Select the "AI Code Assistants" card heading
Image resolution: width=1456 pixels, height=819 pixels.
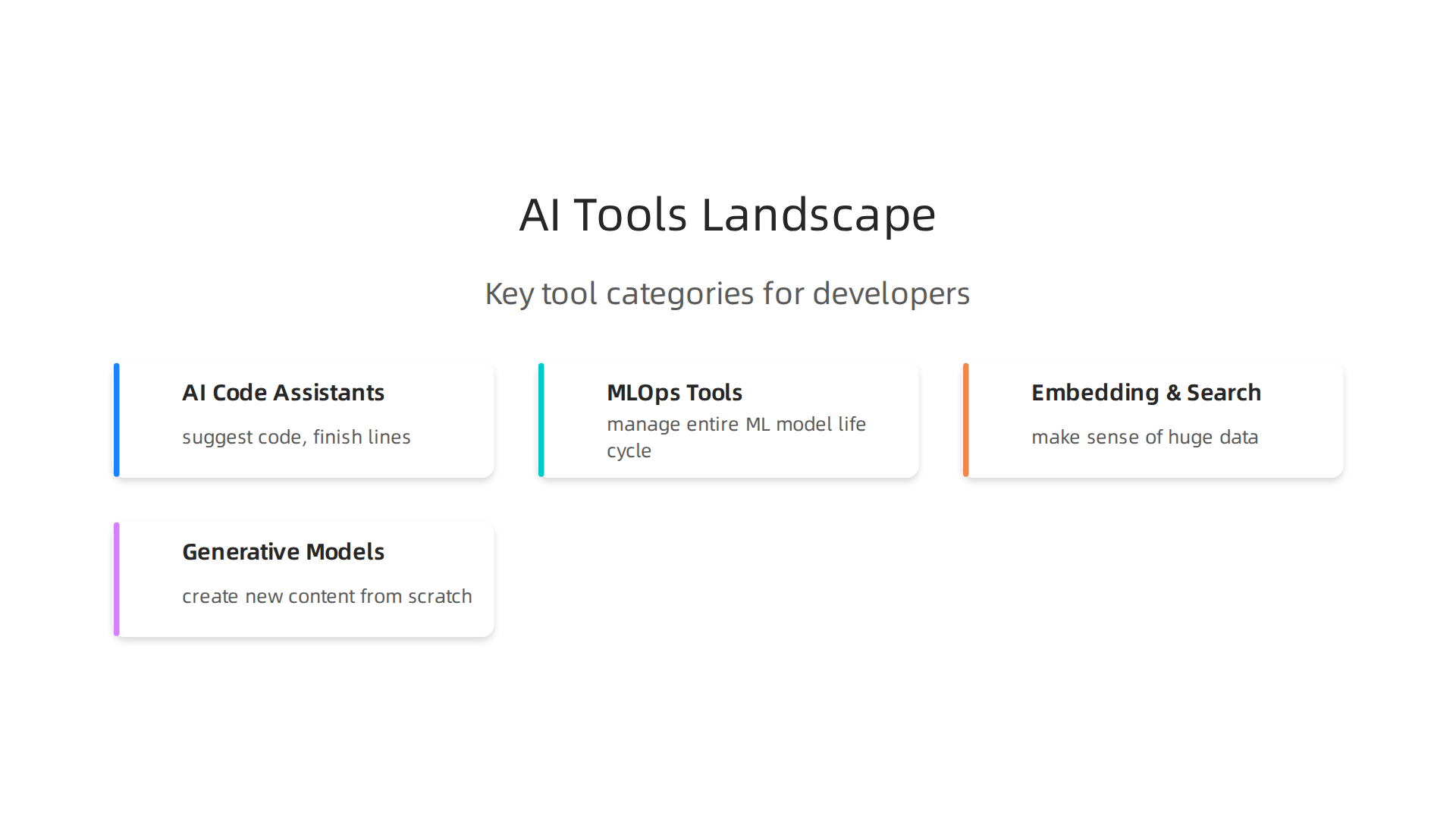pos(284,393)
